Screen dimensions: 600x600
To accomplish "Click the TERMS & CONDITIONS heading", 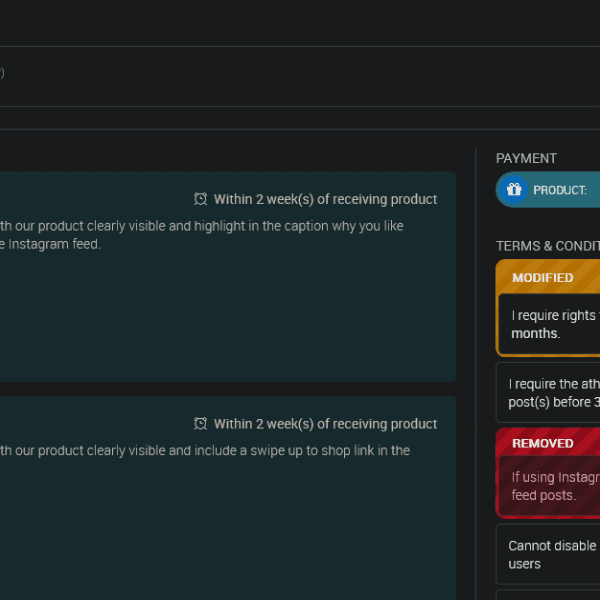I will [547, 246].
